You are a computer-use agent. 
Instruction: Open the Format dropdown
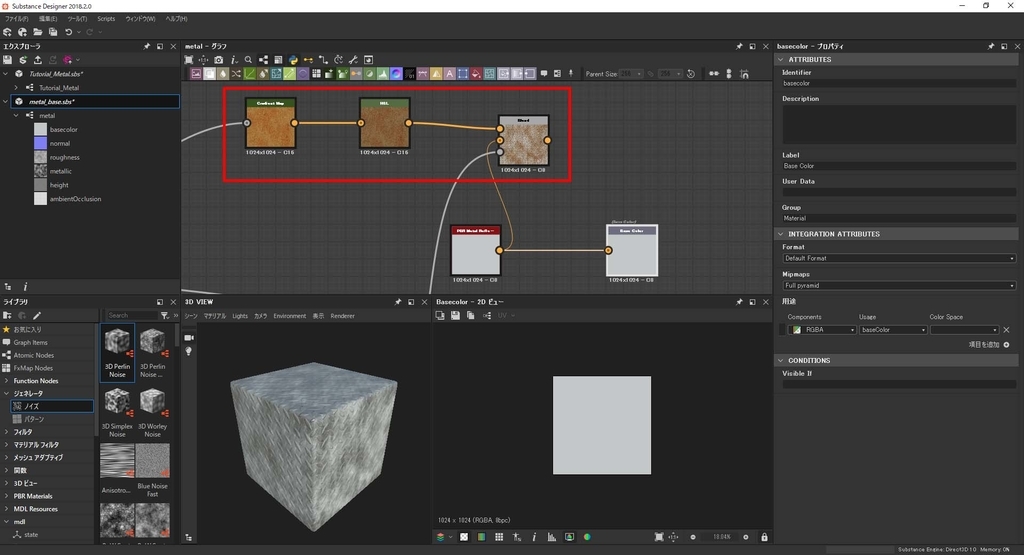coord(898,258)
